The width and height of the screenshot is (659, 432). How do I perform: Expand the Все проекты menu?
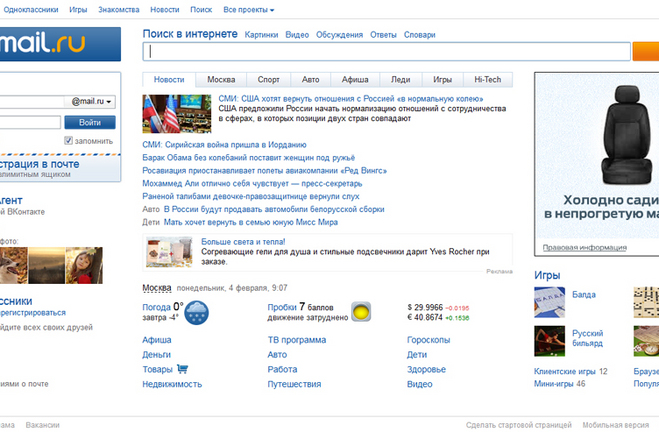coord(248,10)
